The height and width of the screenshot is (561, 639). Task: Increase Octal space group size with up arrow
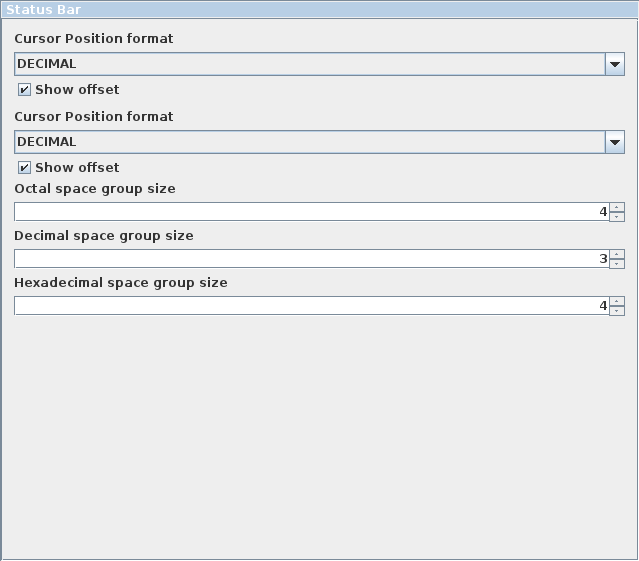(x=617, y=207)
